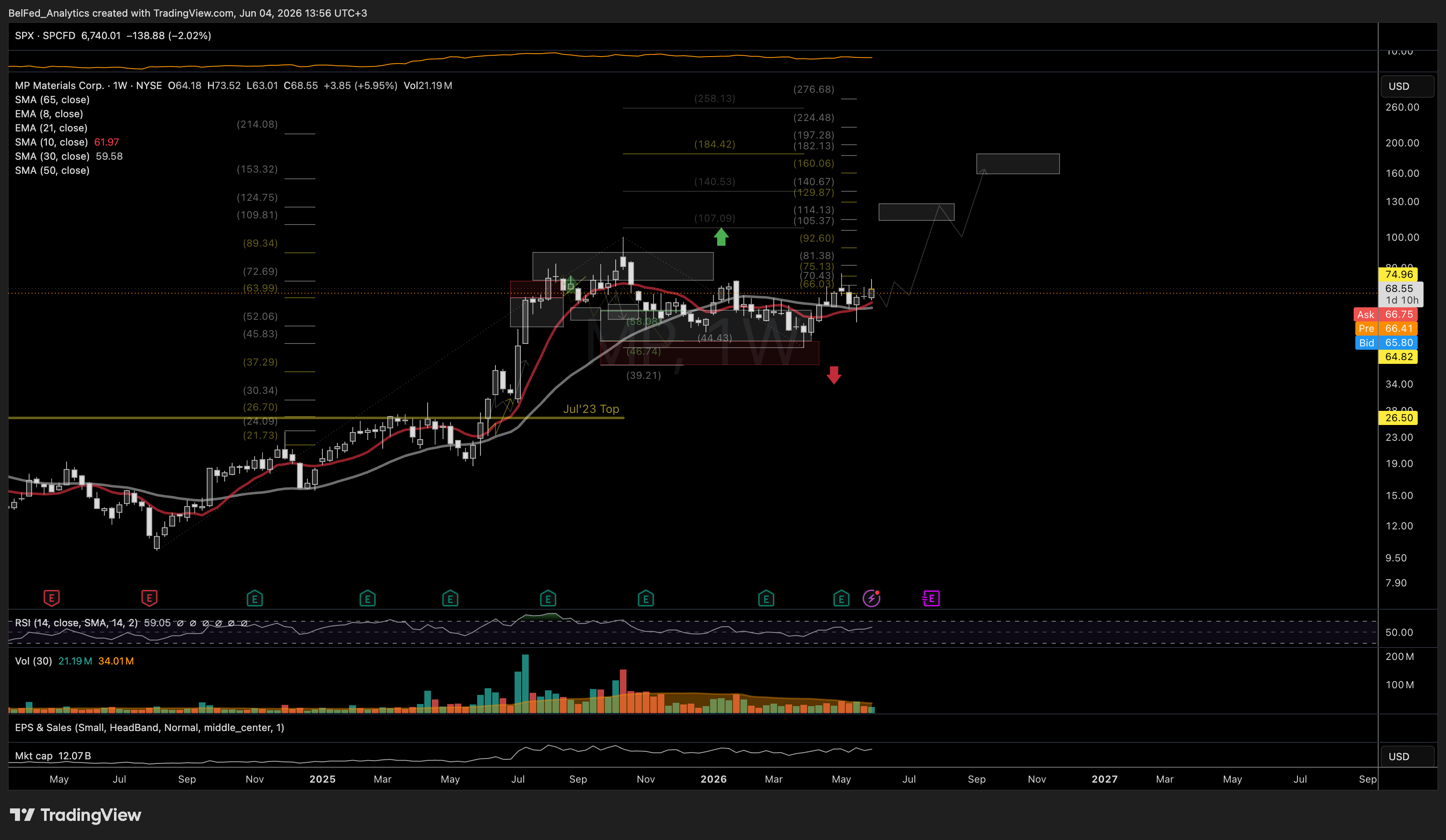Click the 2026 label on time axis

pos(714,779)
